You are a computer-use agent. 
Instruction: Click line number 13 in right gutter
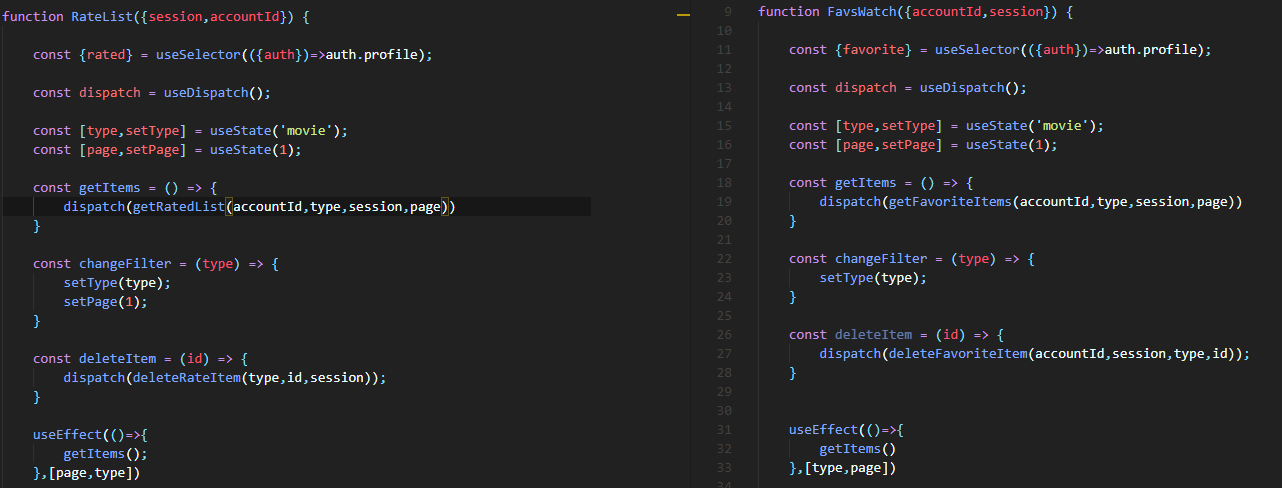pyautogui.click(x=725, y=87)
